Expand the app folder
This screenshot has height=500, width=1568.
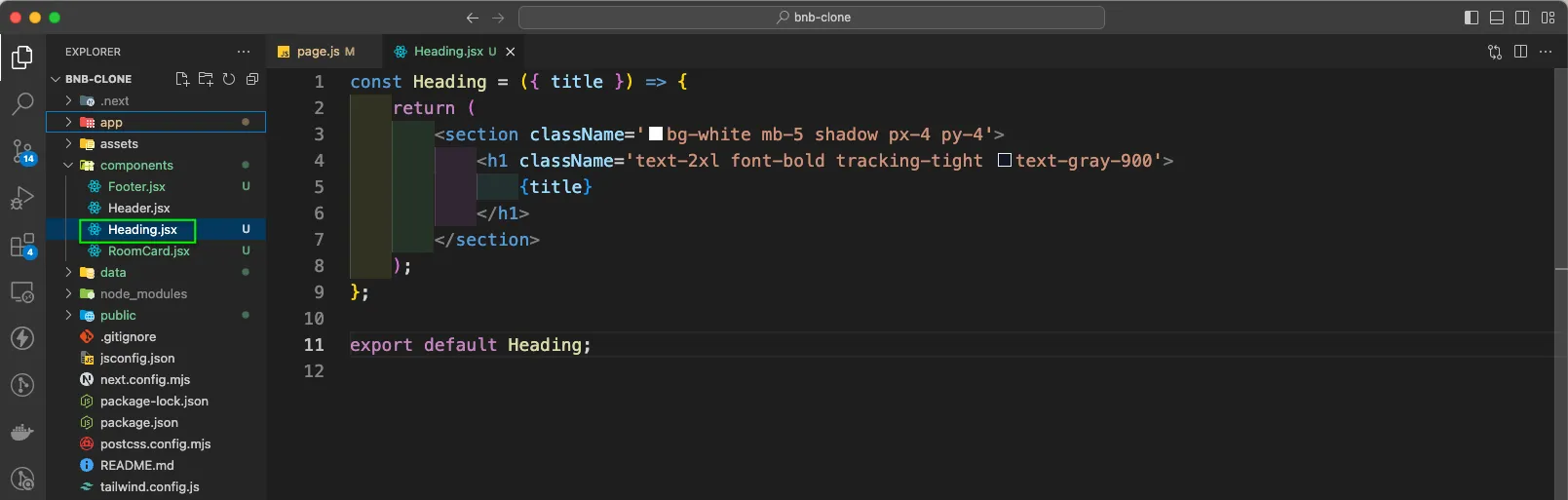coord(68,122)
